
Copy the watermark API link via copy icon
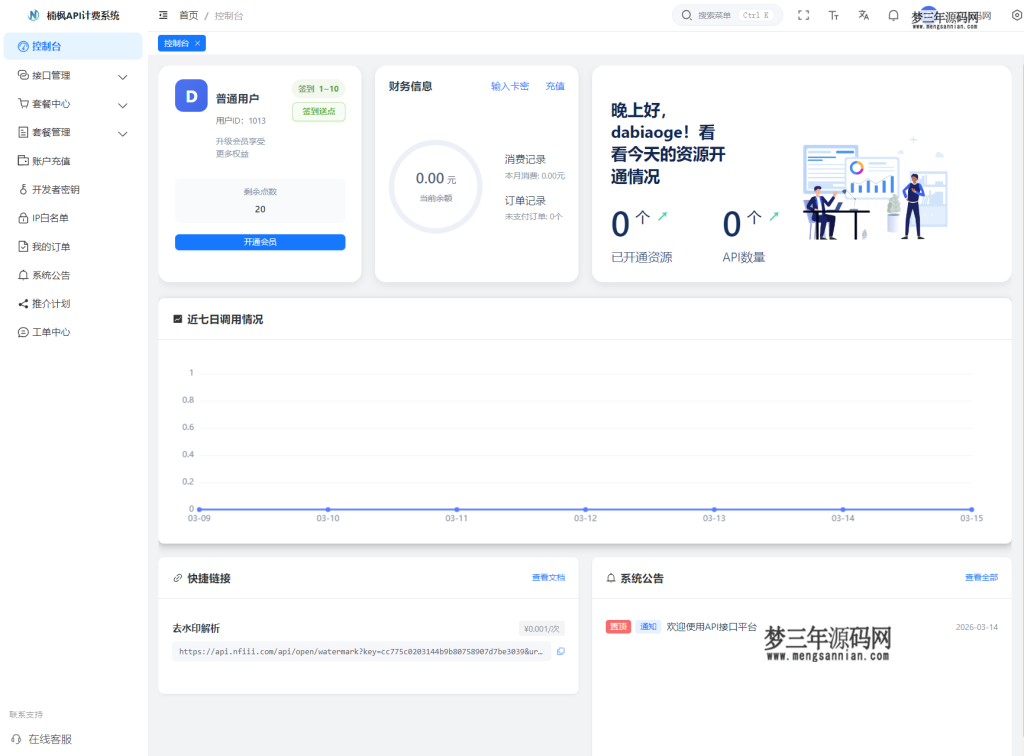click(561, 651)
